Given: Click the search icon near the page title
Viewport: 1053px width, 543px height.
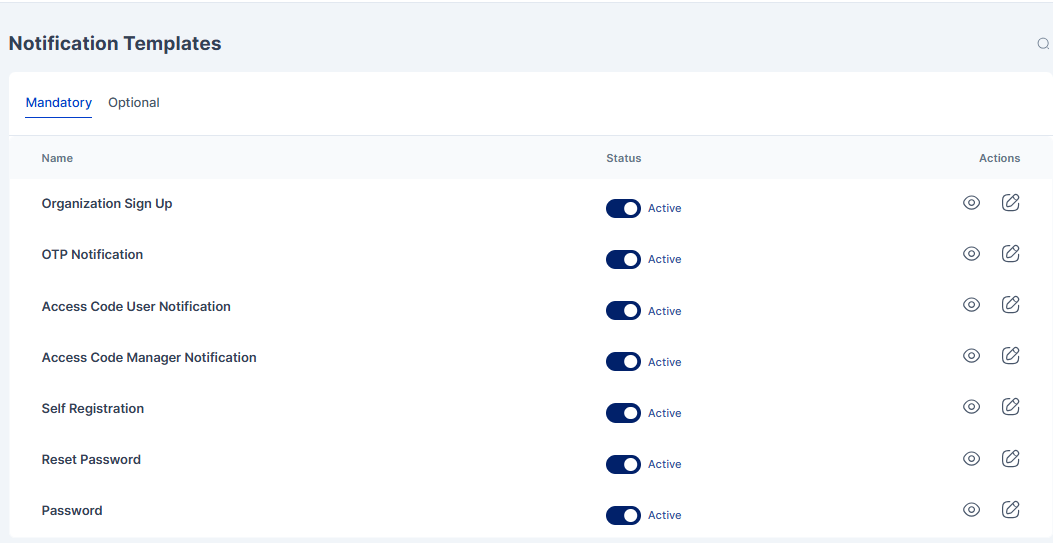Looking at the screenshot, I should pyautogui.click(x=1043, y=44).
